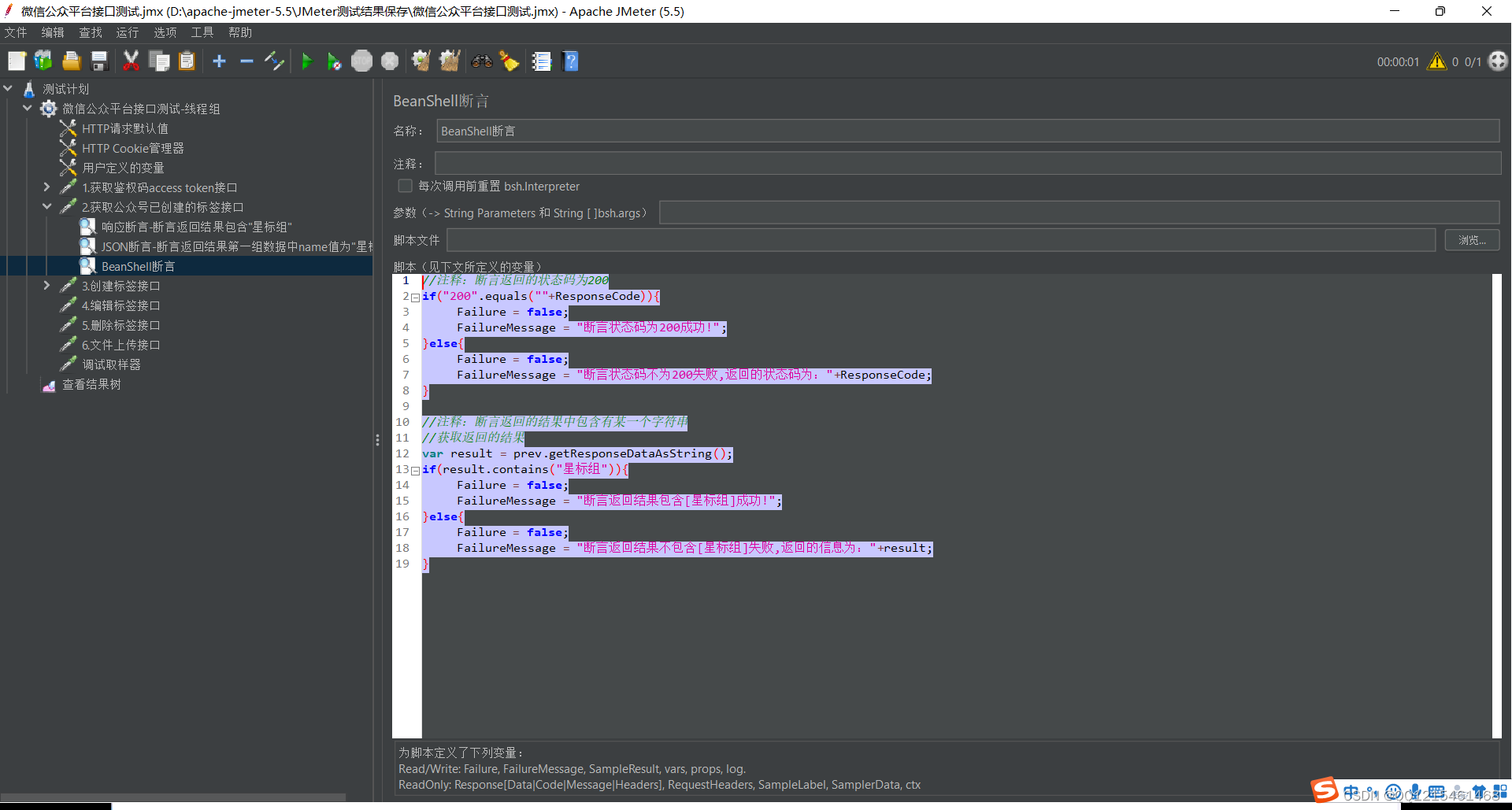This screenshot has height=810, width=1512.
Task: Fold the if block at script line 13
Action: [416, 471]
